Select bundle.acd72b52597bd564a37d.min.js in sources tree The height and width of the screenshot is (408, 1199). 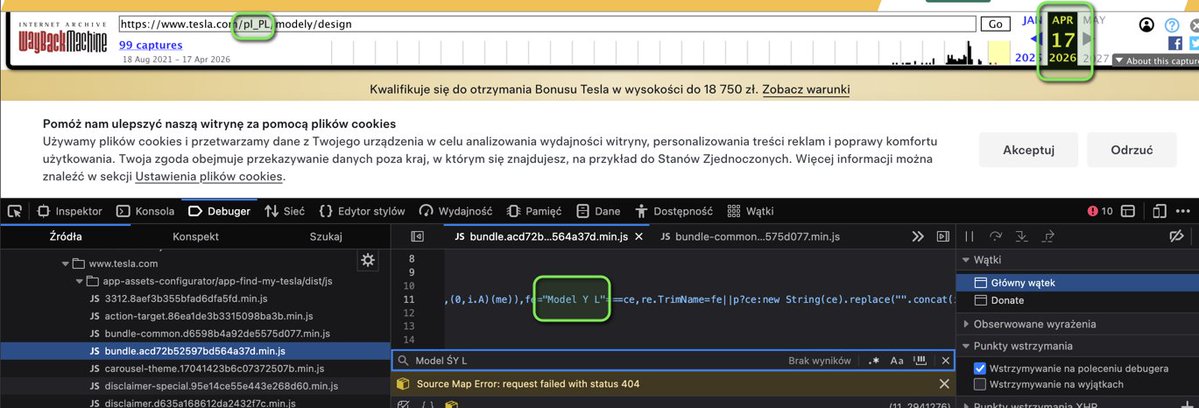(195, 351)
